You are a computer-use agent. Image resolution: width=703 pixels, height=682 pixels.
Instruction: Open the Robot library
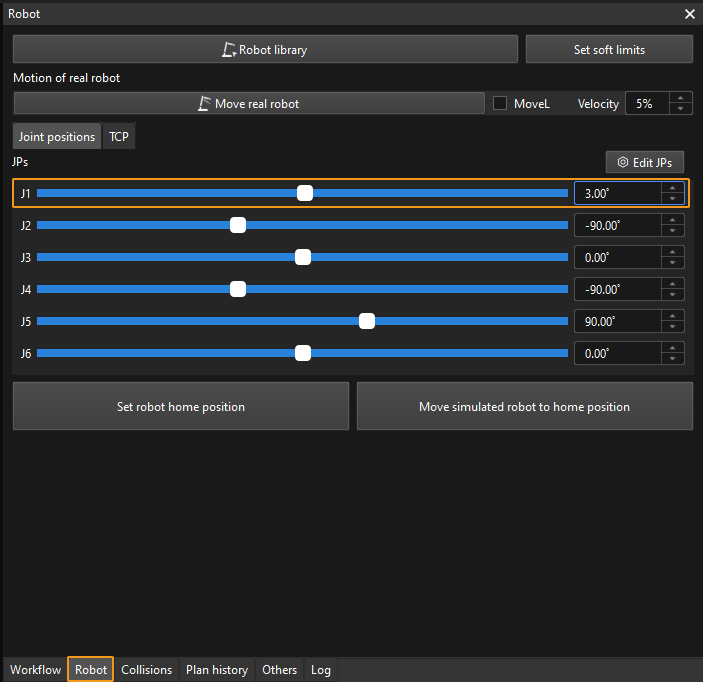click(265, 49)
